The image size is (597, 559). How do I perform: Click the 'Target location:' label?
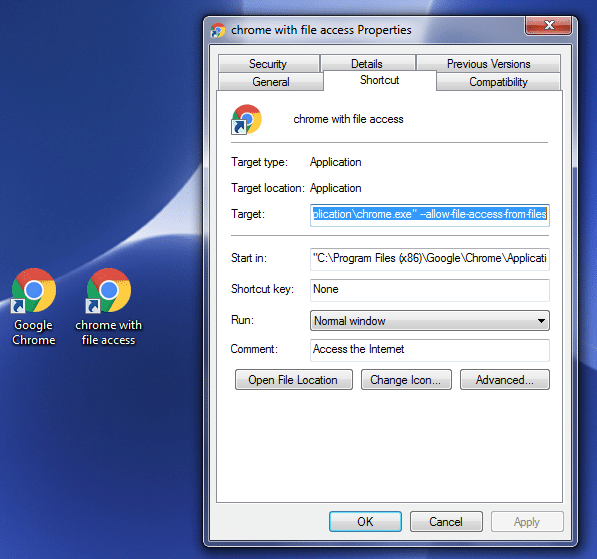click(x=268, y=188)
